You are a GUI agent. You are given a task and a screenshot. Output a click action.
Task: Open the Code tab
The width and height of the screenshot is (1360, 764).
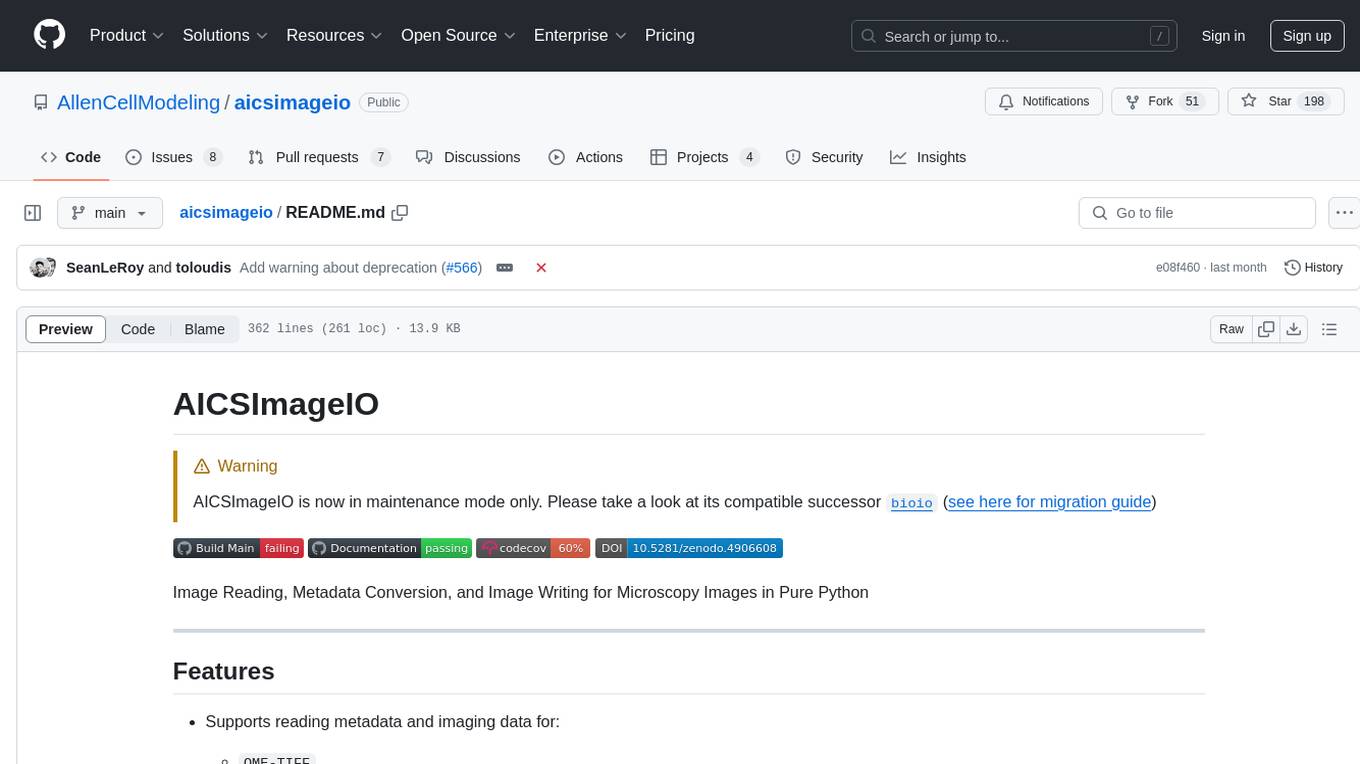[x=71, y=157]
